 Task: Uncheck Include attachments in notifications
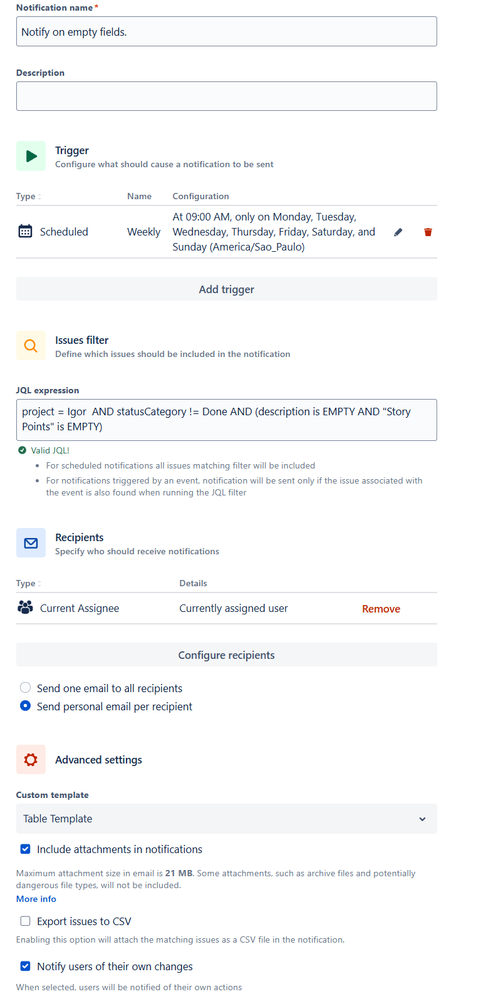point(25,849)
